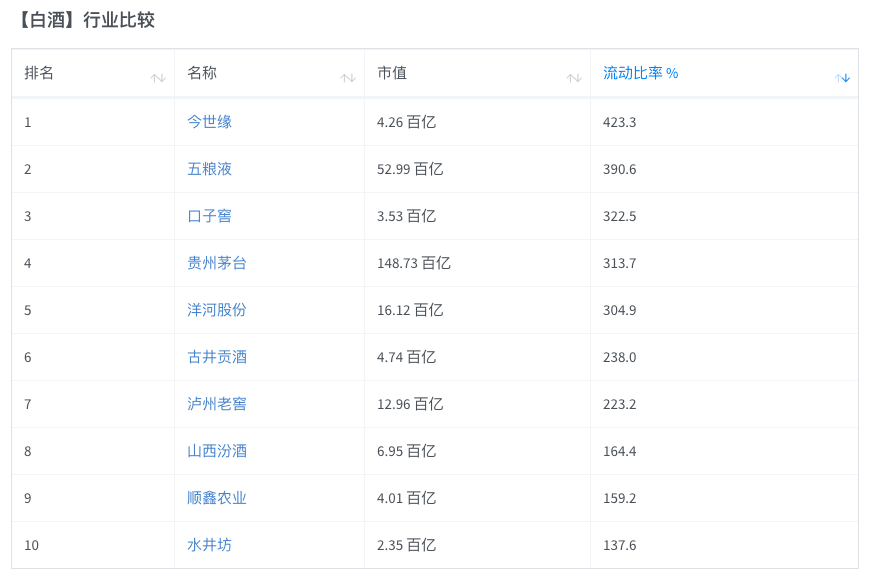871x580 pixels.
Task: Click the 名称 header label
Action: tap(202, 73)
